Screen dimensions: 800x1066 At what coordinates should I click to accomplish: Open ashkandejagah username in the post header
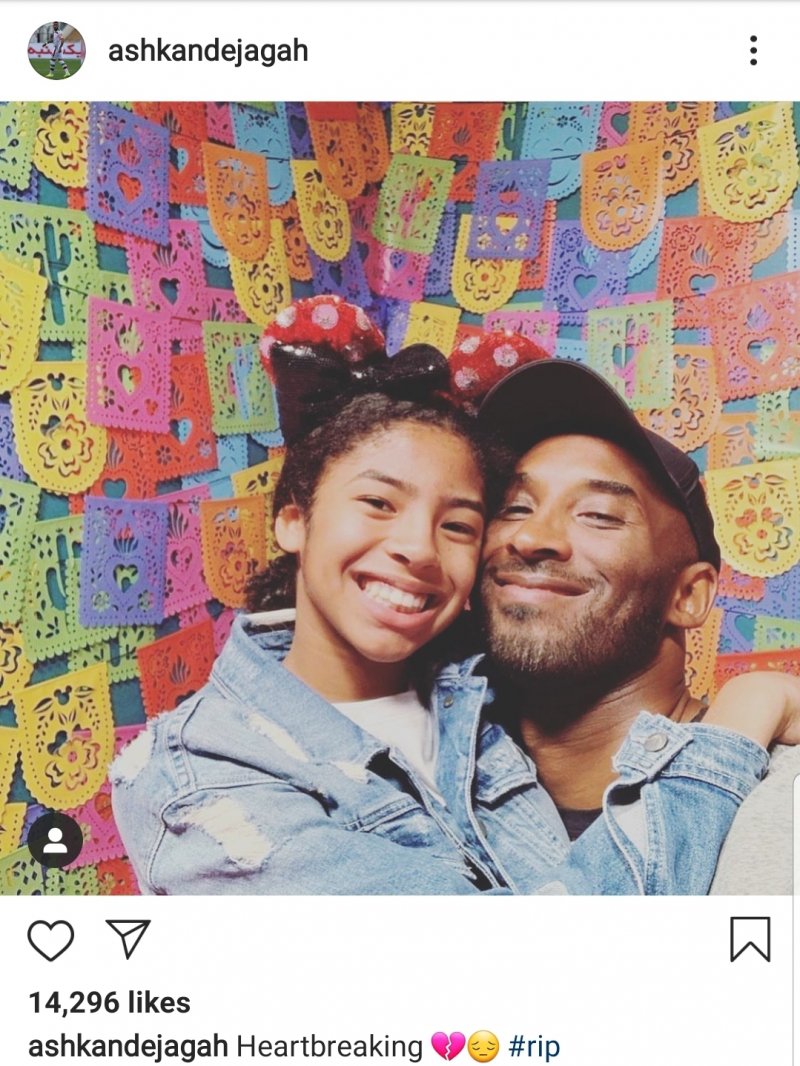[x=208, y=51]
